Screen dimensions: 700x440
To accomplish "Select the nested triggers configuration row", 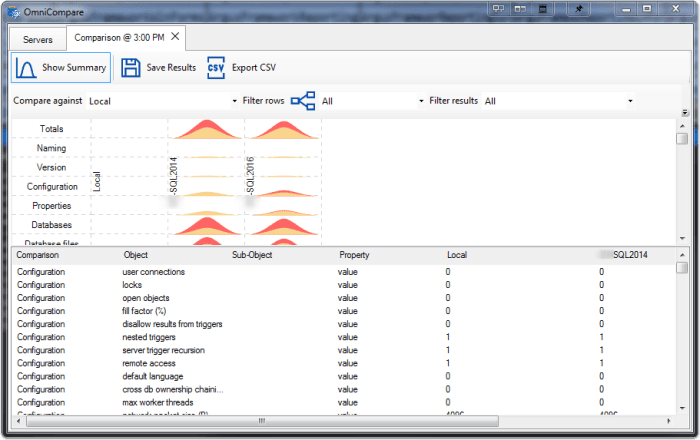I will pos(344,337).
